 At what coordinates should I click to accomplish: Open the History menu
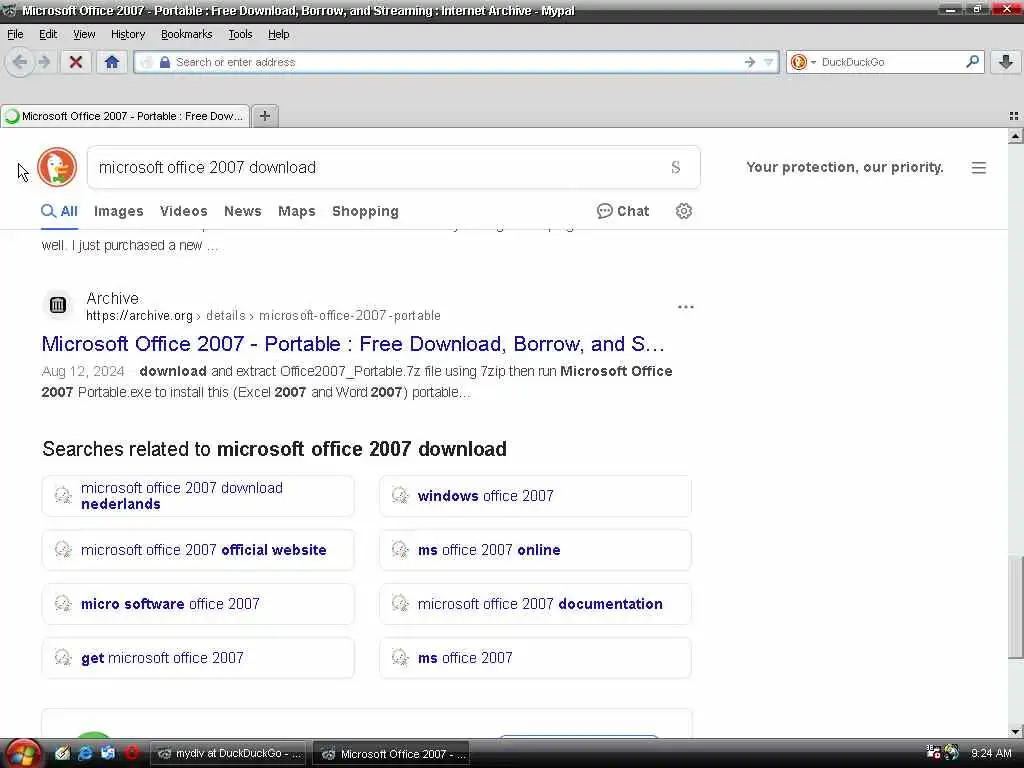pyautogui.click(x=128, y=34)
